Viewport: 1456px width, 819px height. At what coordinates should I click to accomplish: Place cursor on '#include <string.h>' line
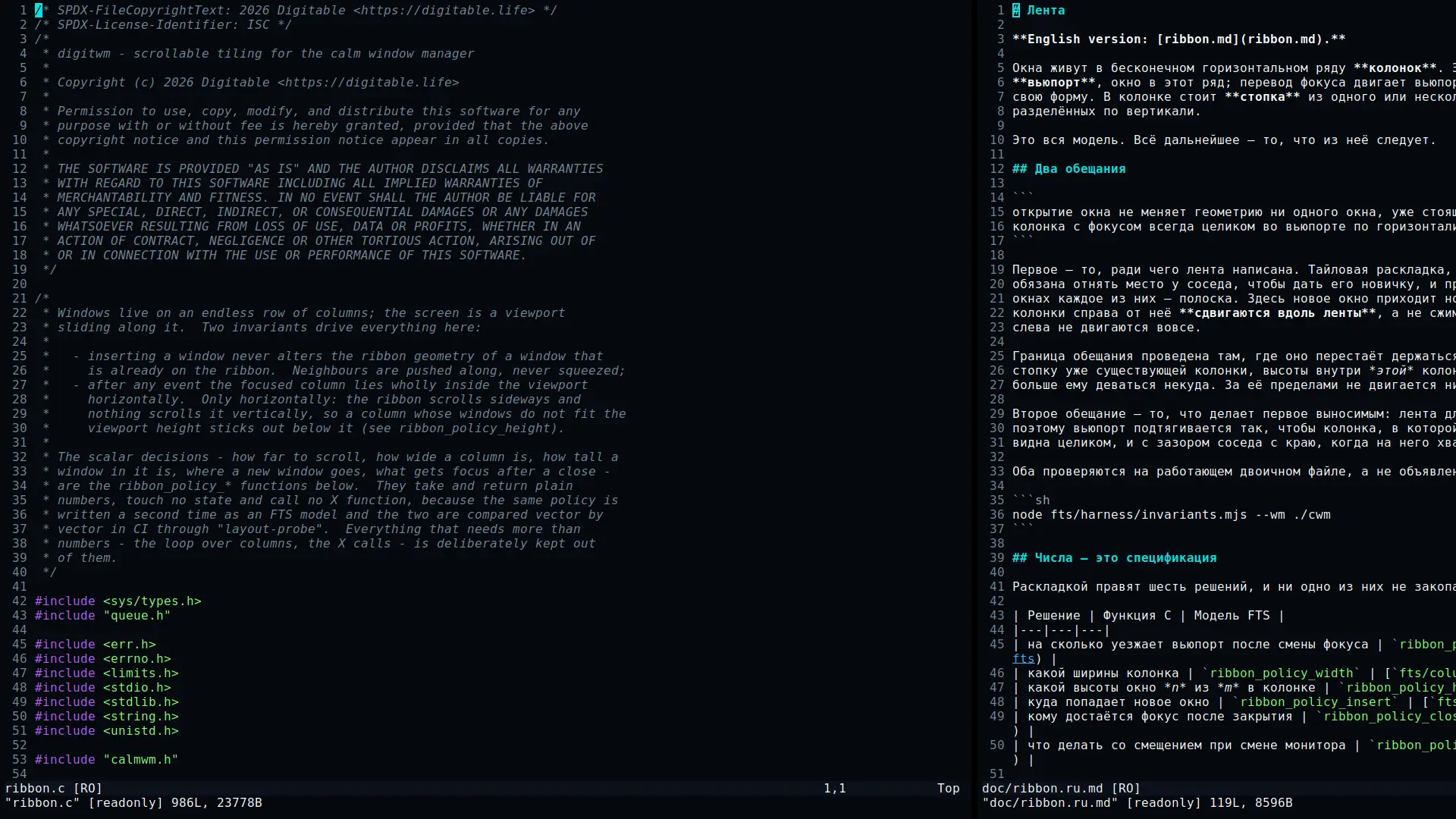(106, 716)
